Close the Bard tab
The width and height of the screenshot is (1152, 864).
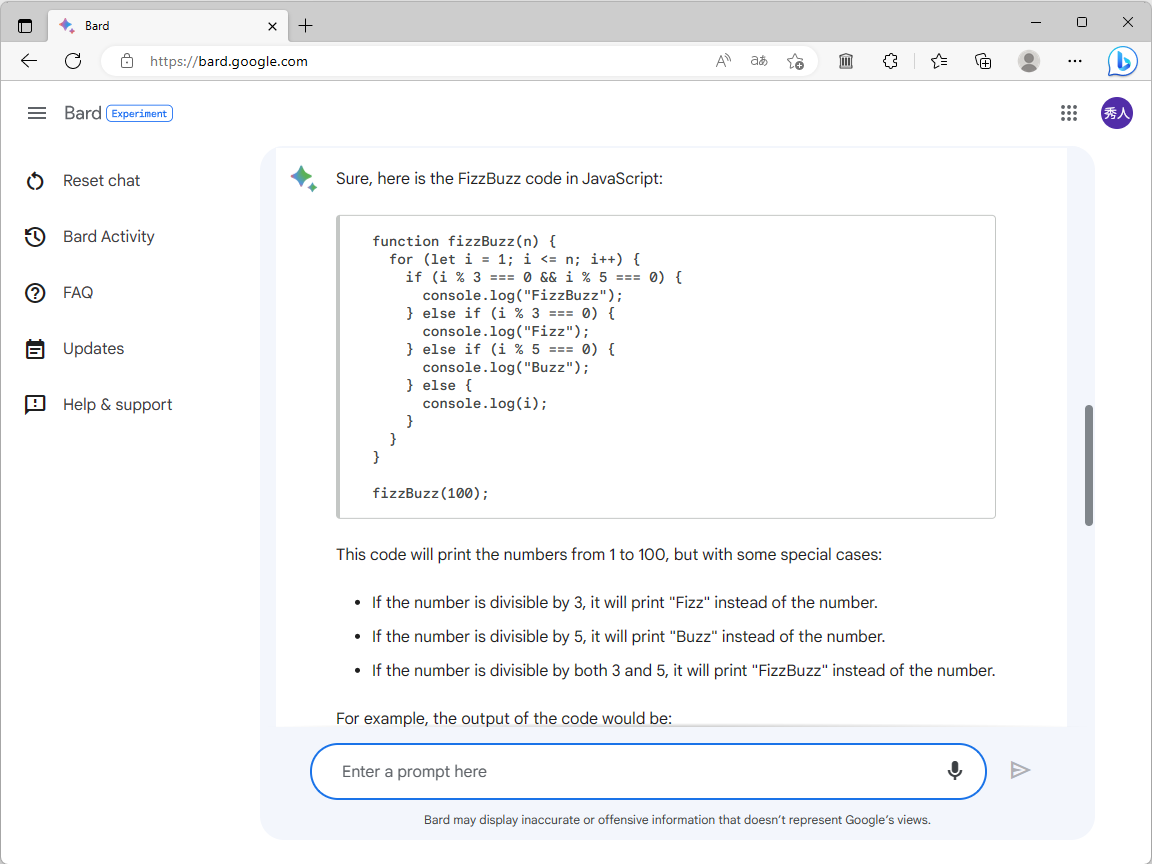273,26
